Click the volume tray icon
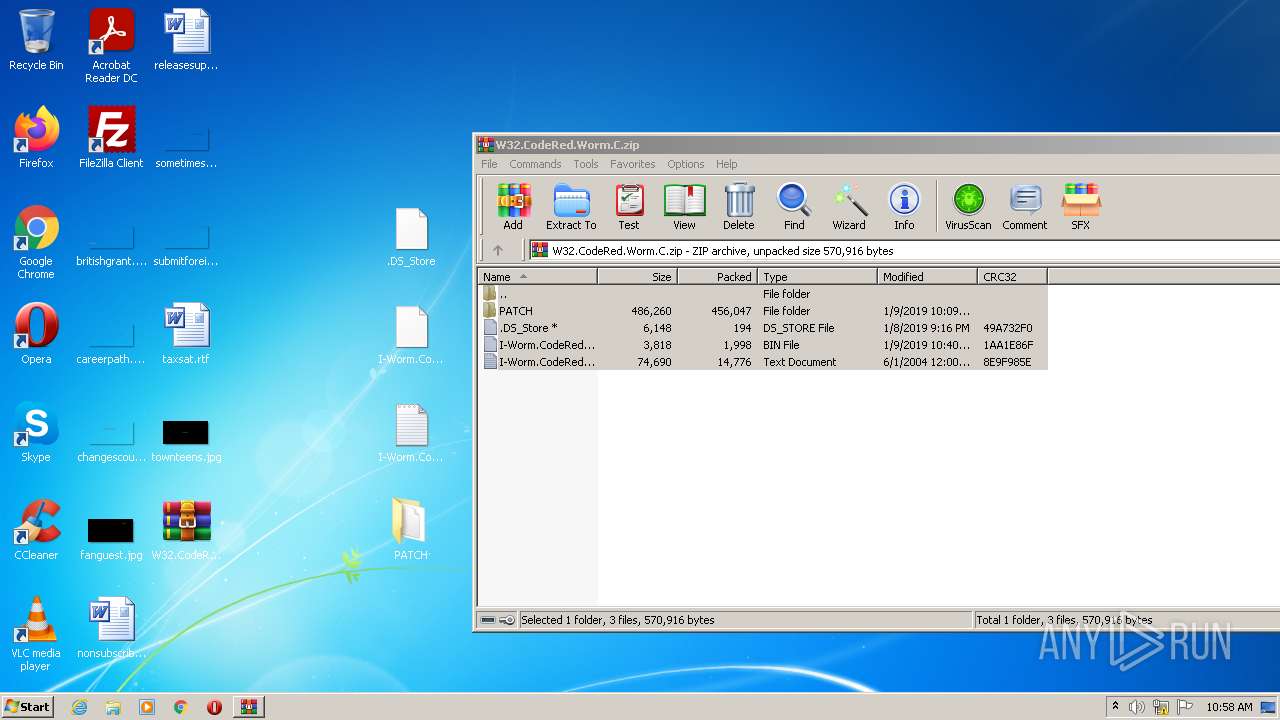 [1137, 707]
